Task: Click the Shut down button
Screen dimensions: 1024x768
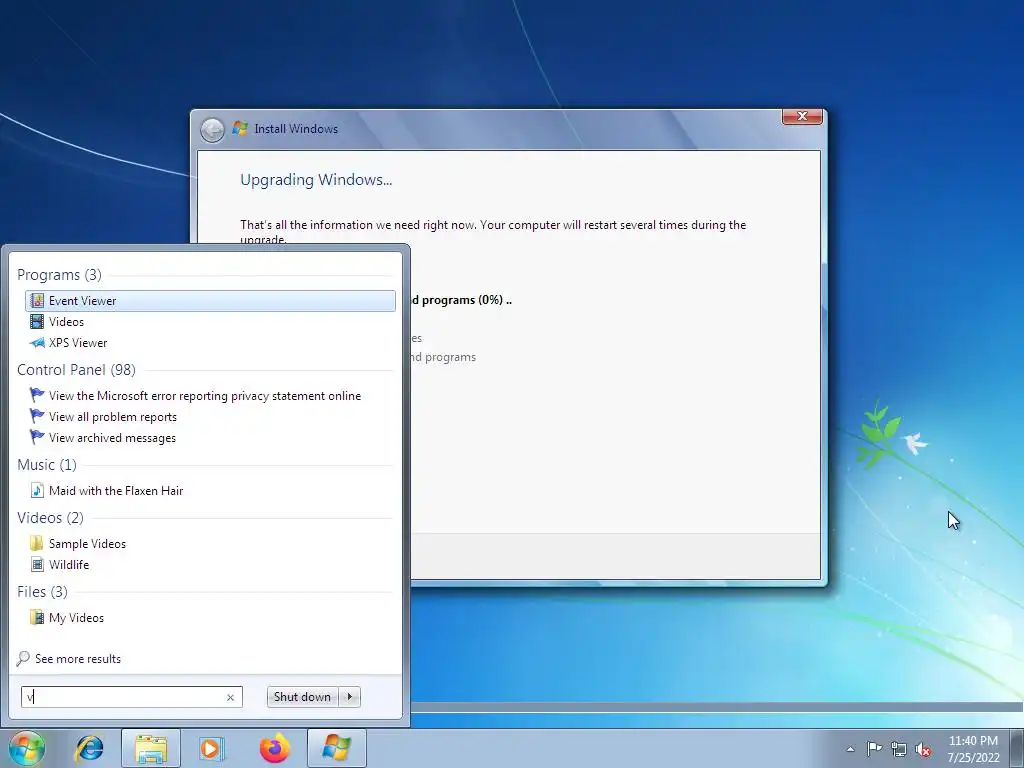Action: tap(302, 697)
